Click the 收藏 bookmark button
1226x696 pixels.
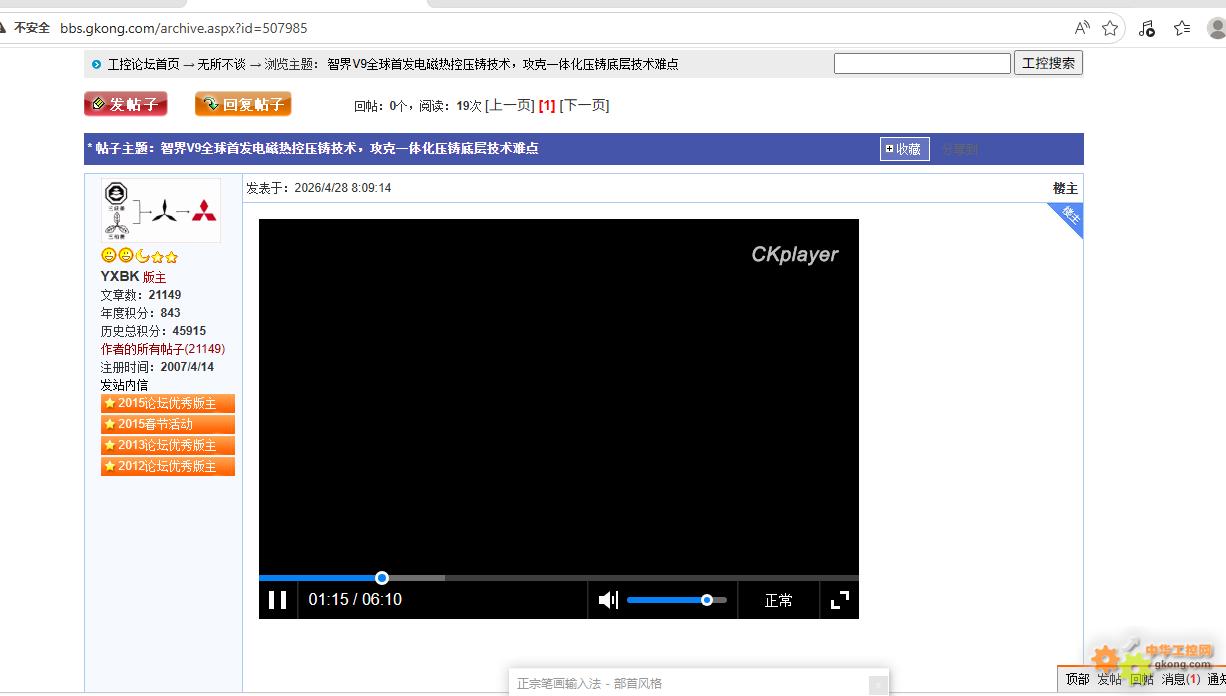tap(904, 149)
